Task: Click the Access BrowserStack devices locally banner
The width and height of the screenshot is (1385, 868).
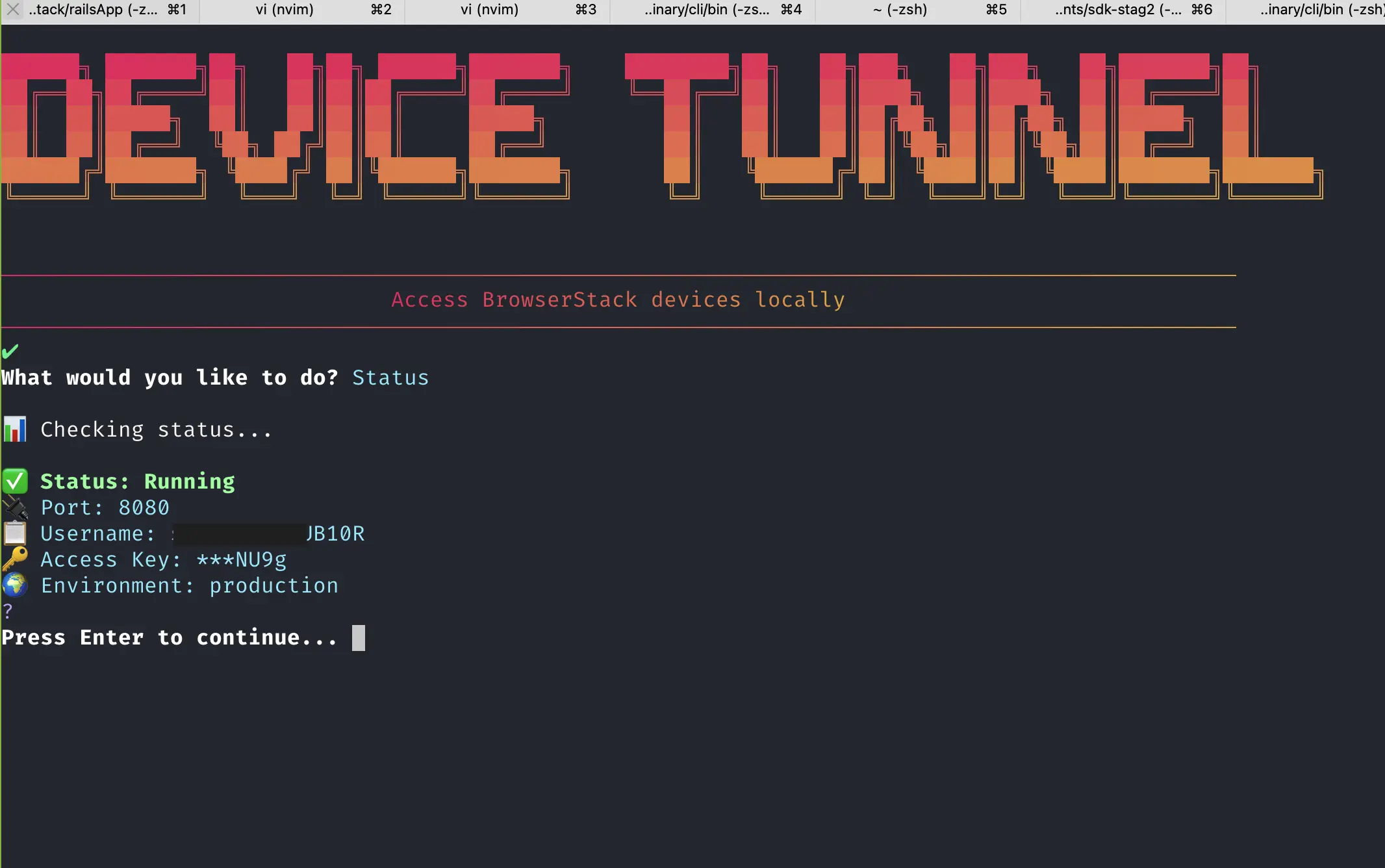Action: click(x=618, y=300)
